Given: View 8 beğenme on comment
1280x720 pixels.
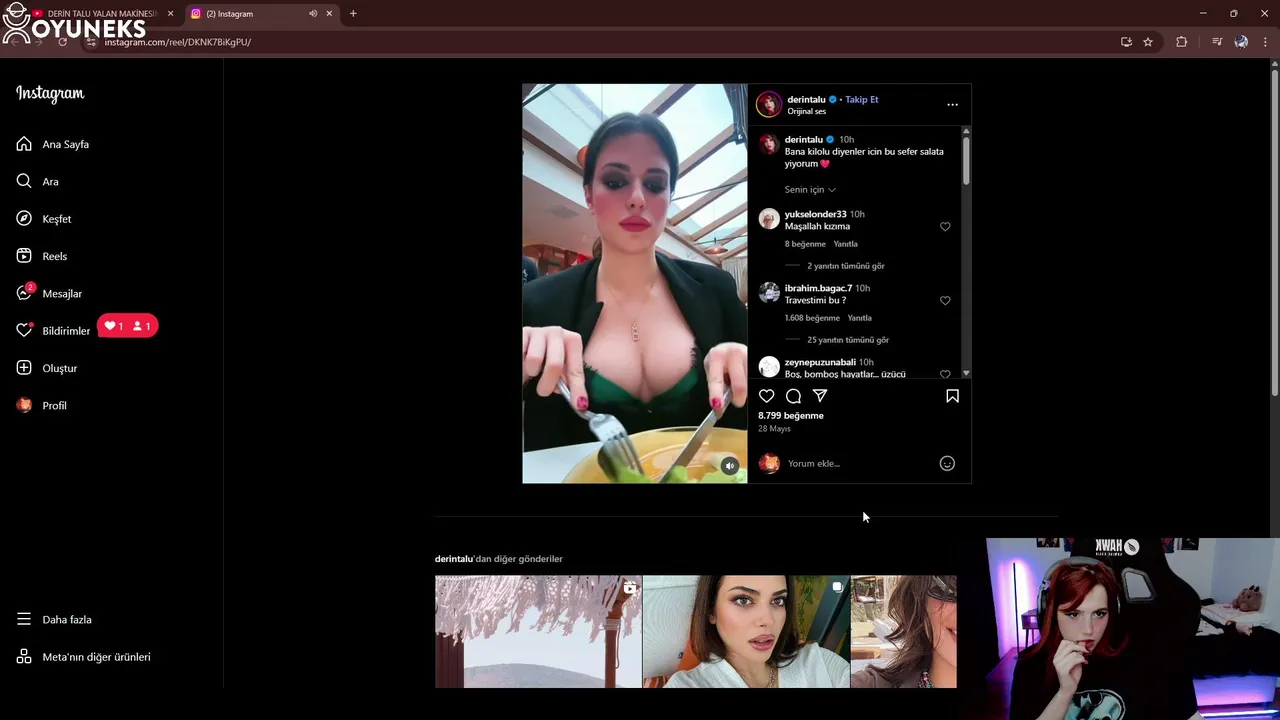Looking at the screenshot, I should [x=805, y=244].
